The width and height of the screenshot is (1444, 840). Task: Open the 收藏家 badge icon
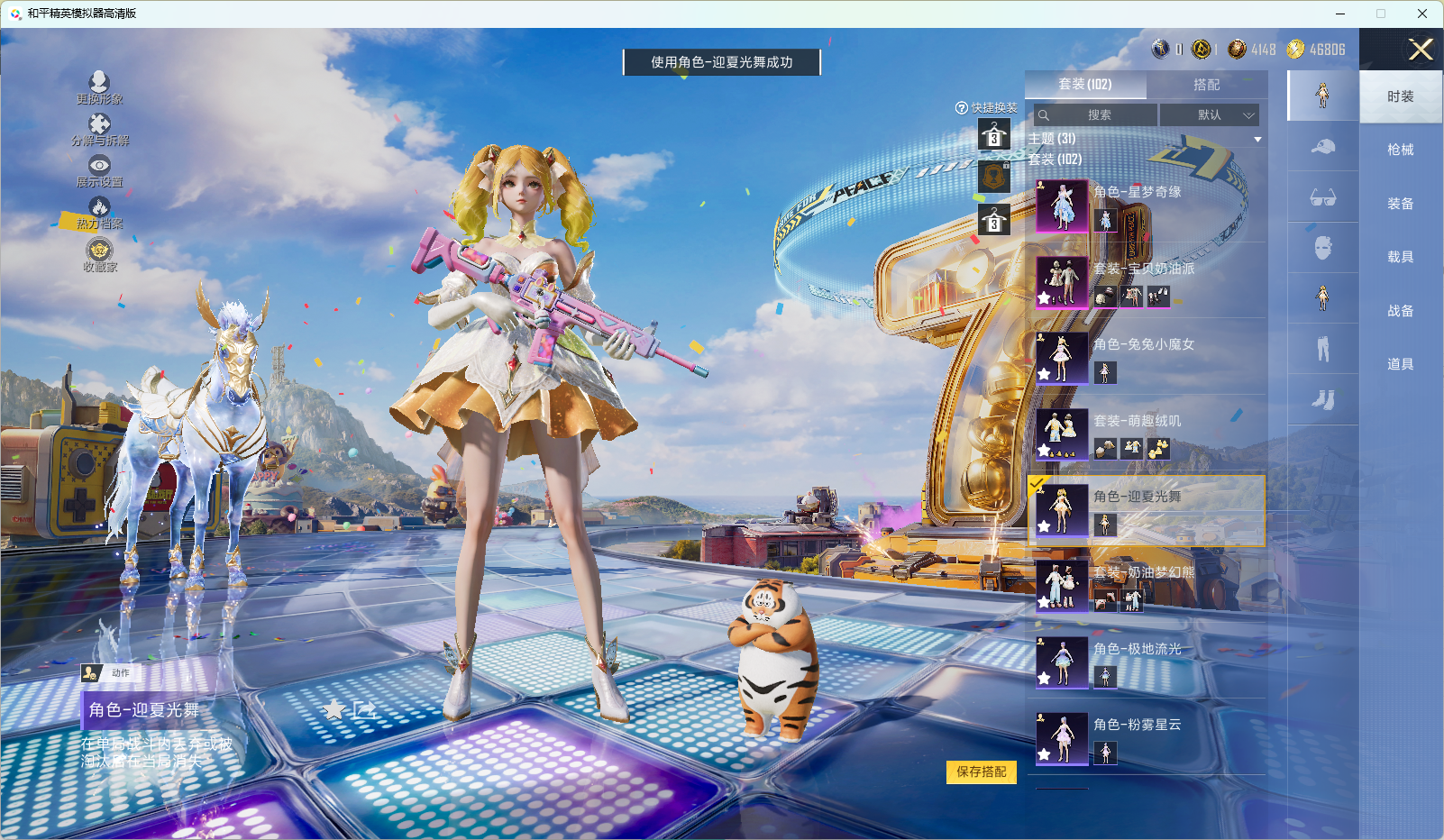tap(99, 249)
